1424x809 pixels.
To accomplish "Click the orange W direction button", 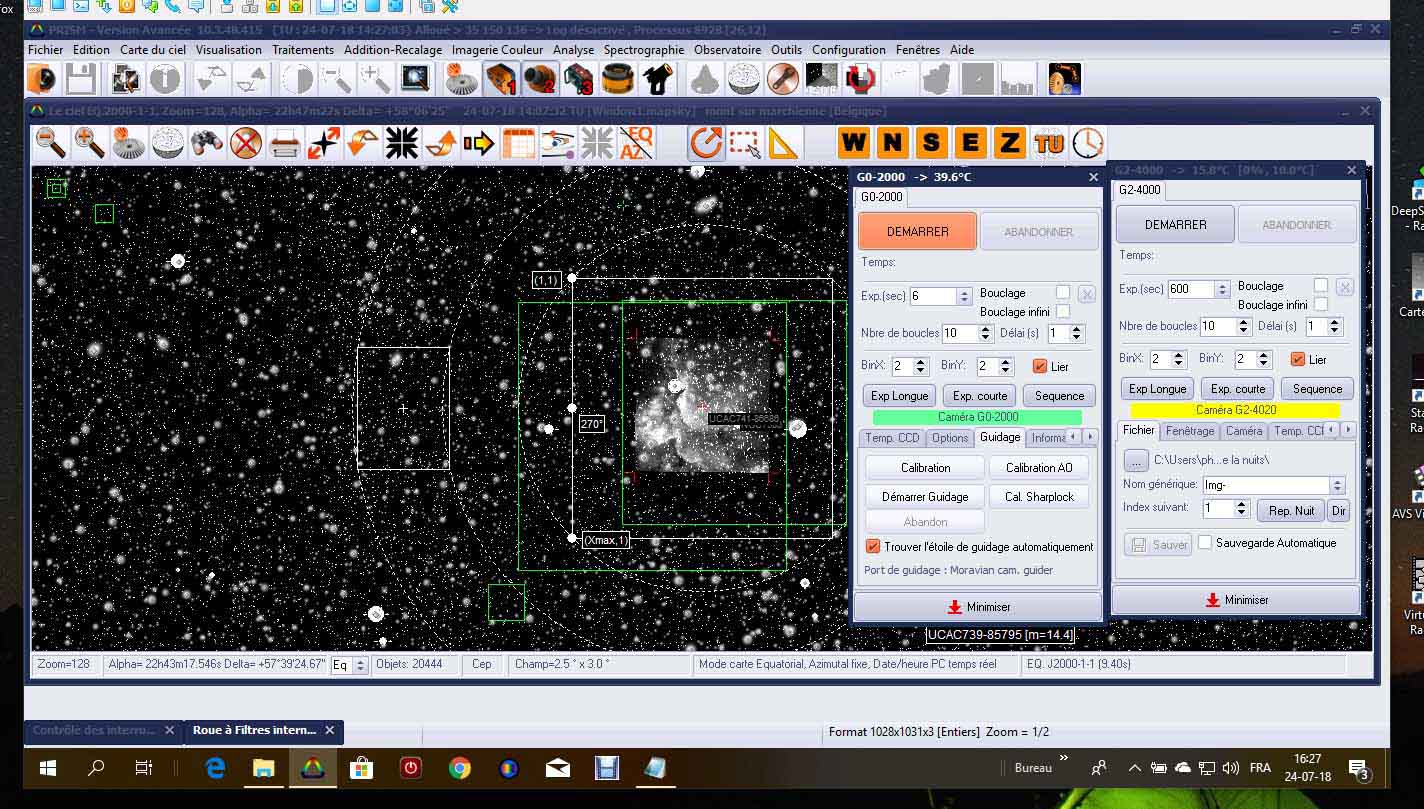I will (854, 143).
